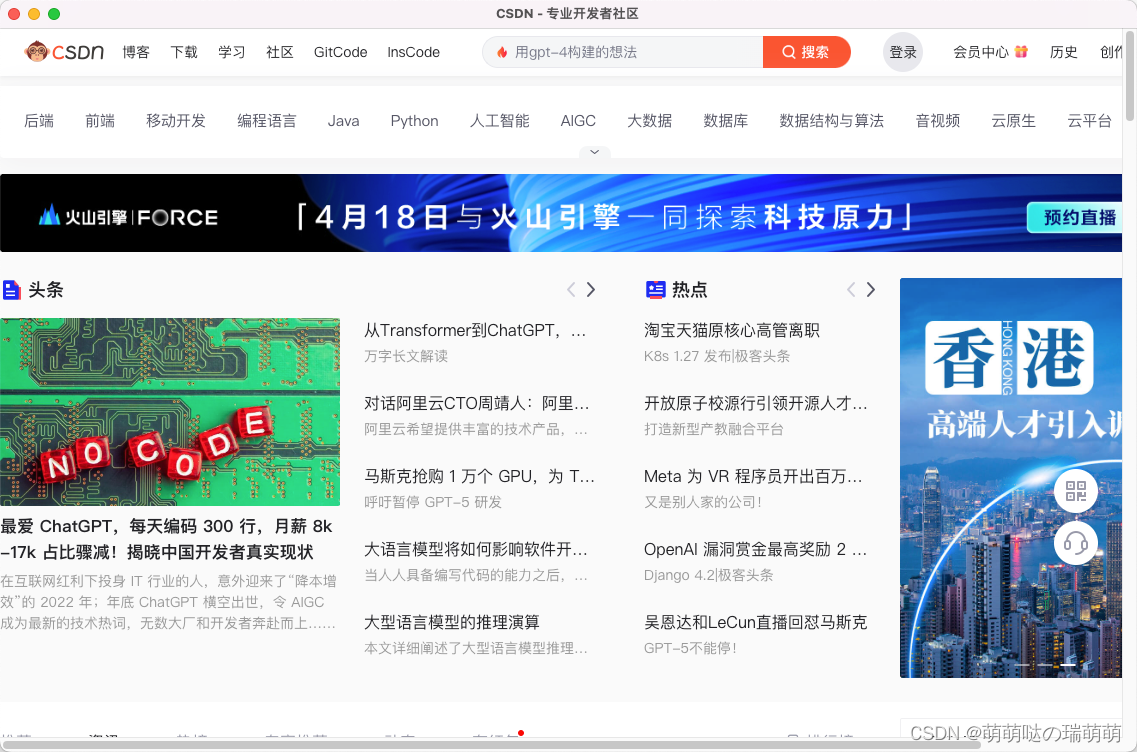
Task: Select the 移动开发 category tab
Action: pos(176,121)
